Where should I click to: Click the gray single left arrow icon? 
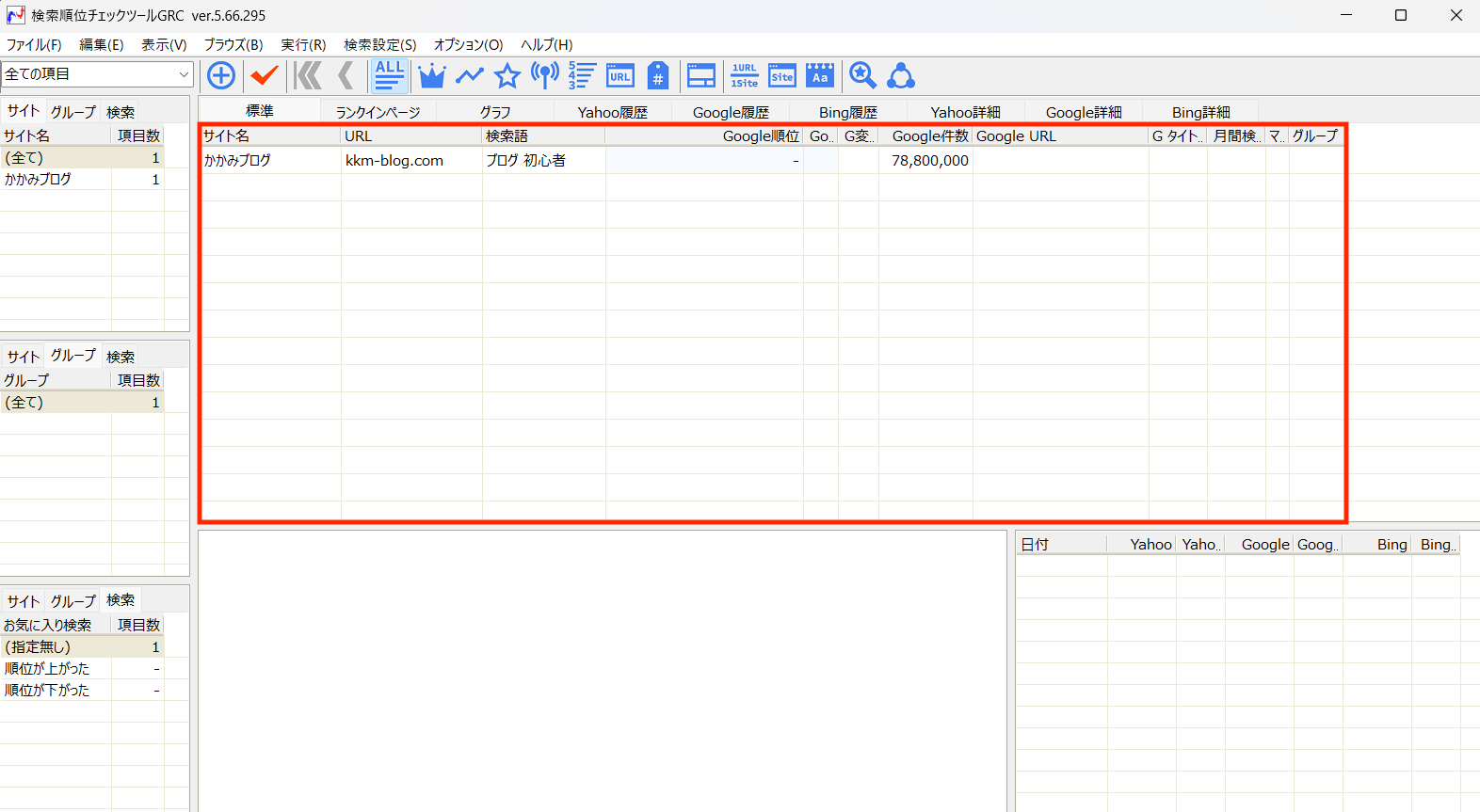pos(346,75)
